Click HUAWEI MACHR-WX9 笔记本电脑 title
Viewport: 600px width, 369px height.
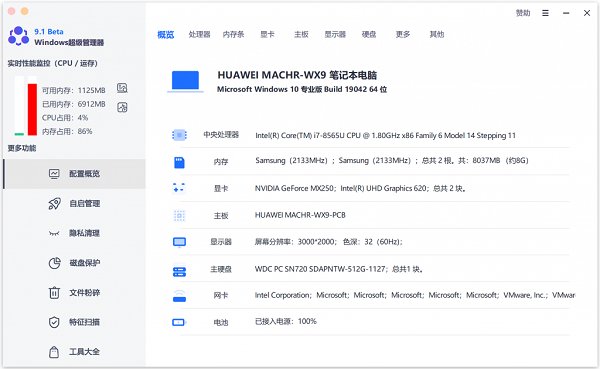click(297, 75)
